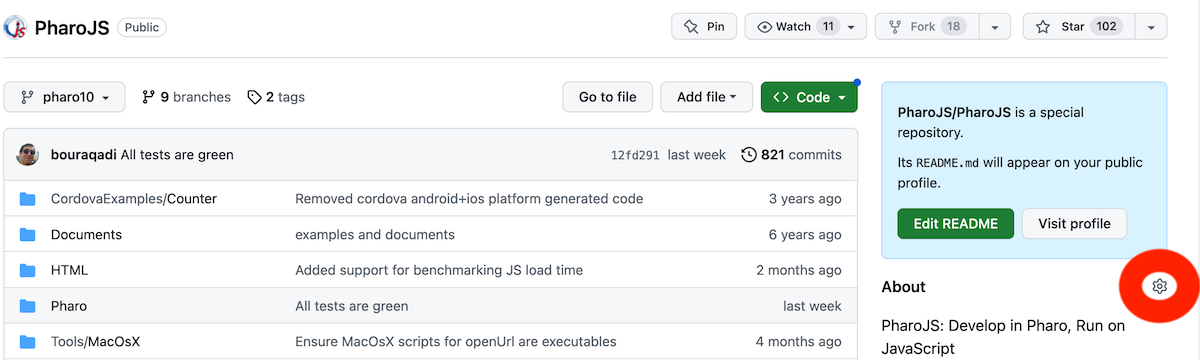Open the 821 commits history

click(x=791, y=155)
